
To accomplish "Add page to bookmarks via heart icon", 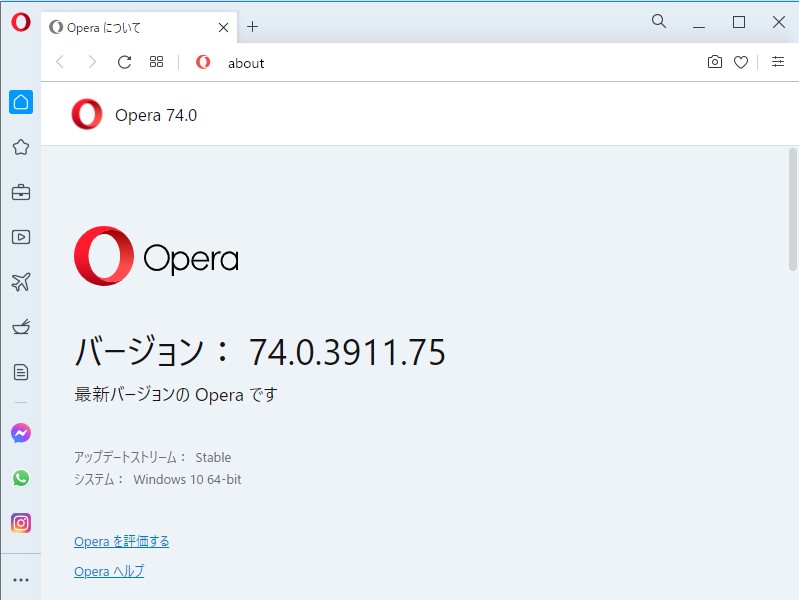I will (741, 62).
